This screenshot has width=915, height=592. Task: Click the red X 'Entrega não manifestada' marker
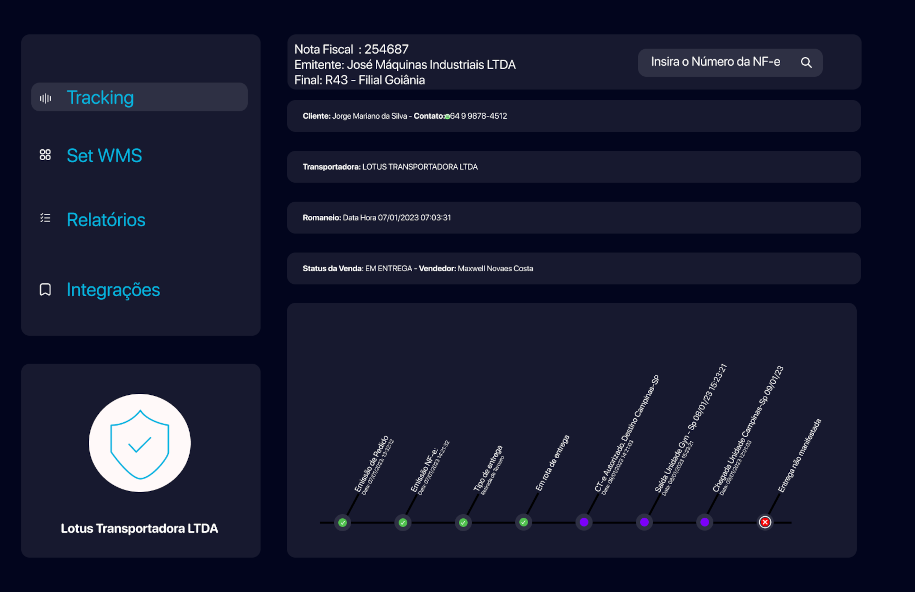(765, 522)
